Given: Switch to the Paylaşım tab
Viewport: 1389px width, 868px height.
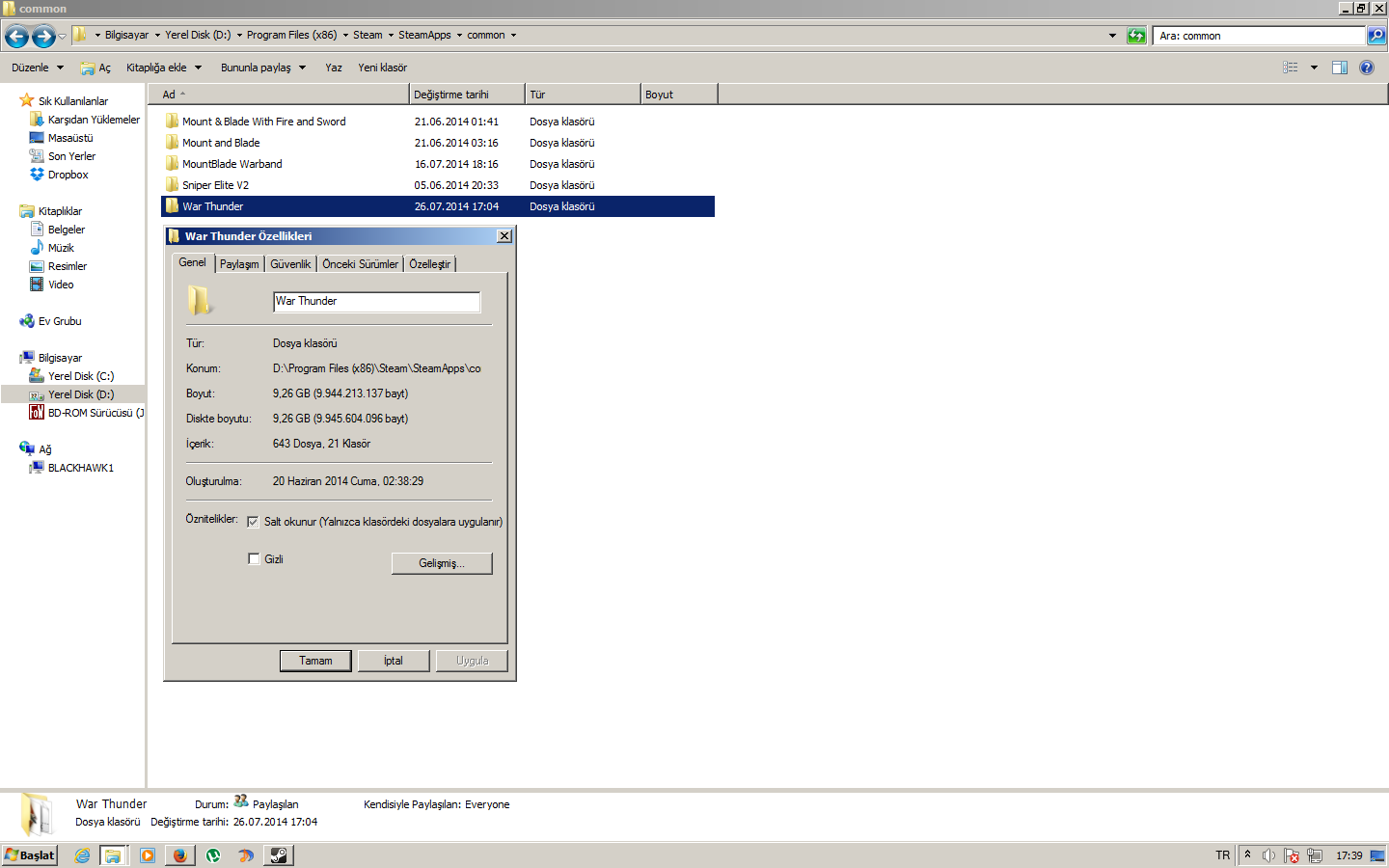Looking at the screenshot, I should point(239,264).
